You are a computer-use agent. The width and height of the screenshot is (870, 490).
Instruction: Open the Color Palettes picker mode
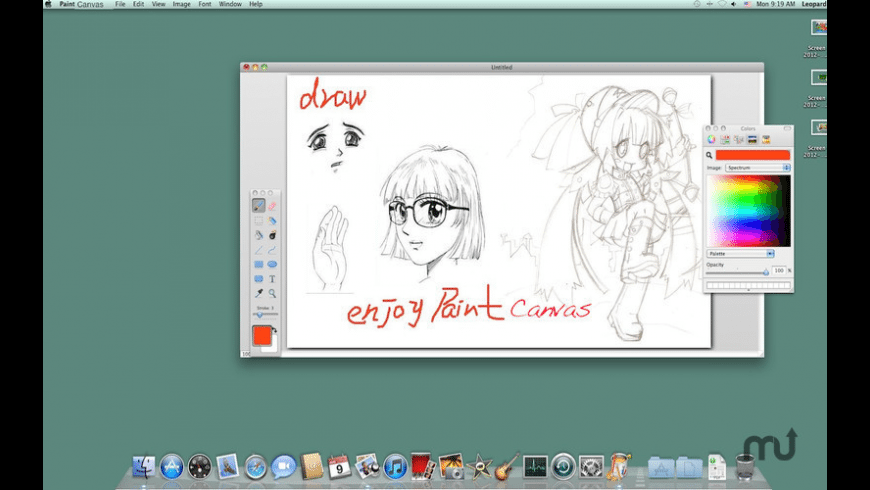tap(739, 139)
